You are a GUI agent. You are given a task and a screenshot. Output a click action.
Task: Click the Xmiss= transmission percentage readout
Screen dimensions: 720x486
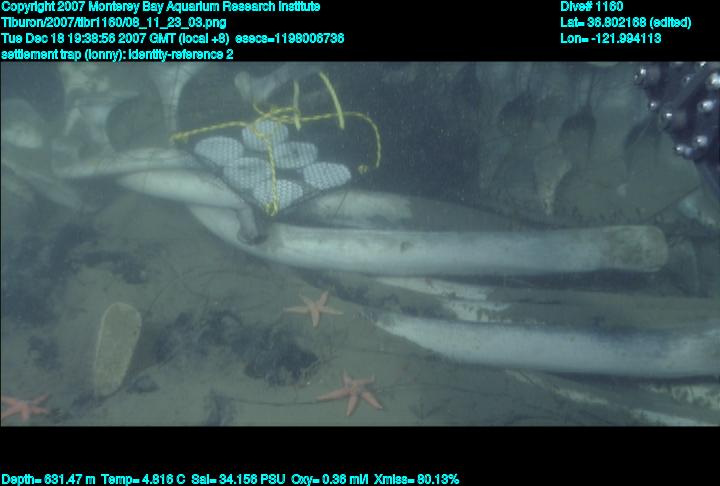[416, 479]
